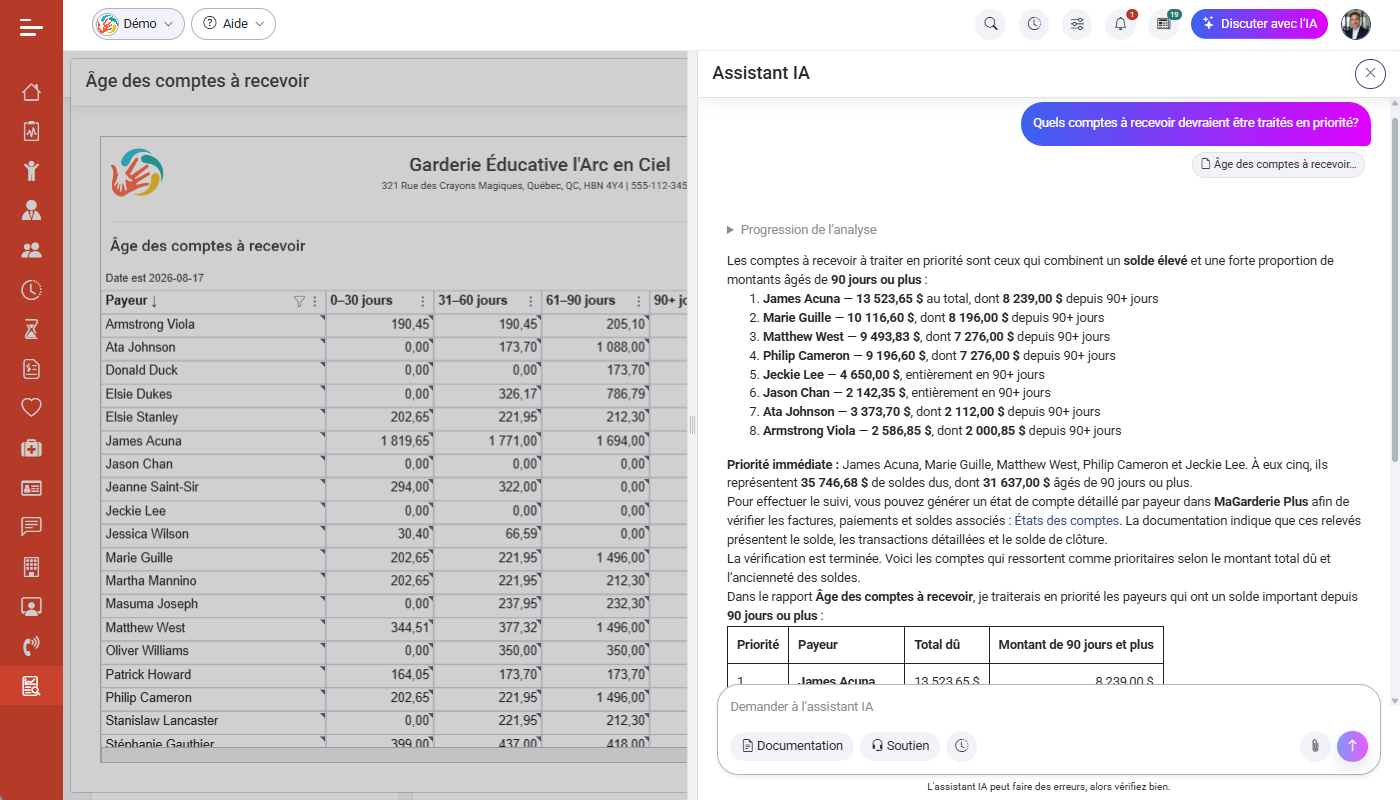Open the calendar icon with badge 19
This screenshot has width=1400, height=800.
[x=1164, y=24]
